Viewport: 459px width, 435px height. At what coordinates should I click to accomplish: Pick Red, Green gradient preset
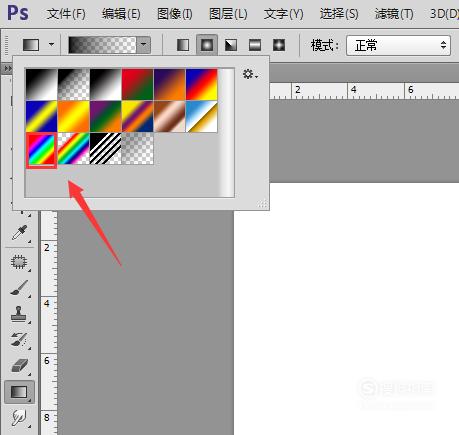[137, 84]
